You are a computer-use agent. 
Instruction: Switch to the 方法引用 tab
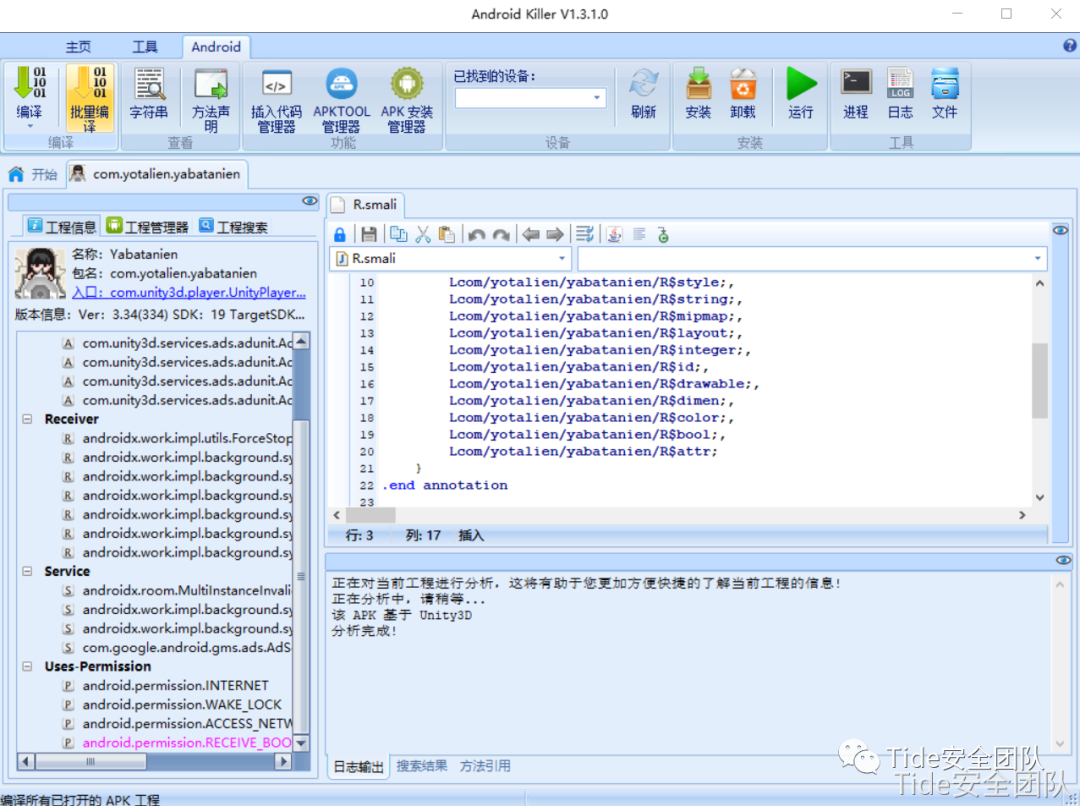(485, 766)
